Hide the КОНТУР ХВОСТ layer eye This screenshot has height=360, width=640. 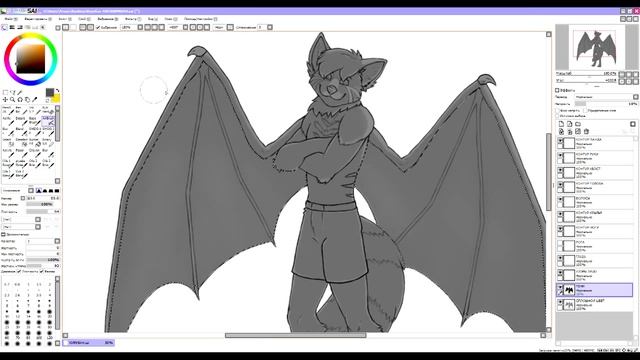click(560, 170)
